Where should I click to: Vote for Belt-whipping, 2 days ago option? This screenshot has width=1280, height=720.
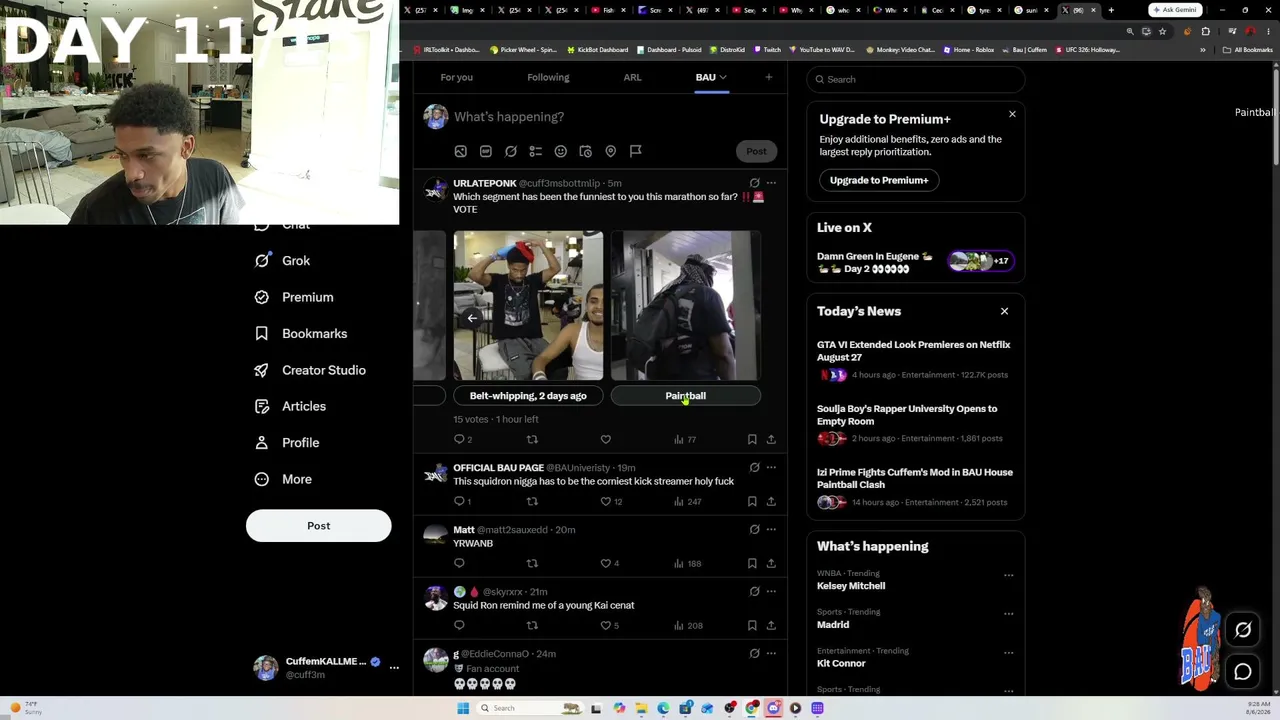click(x=528, y=396)
